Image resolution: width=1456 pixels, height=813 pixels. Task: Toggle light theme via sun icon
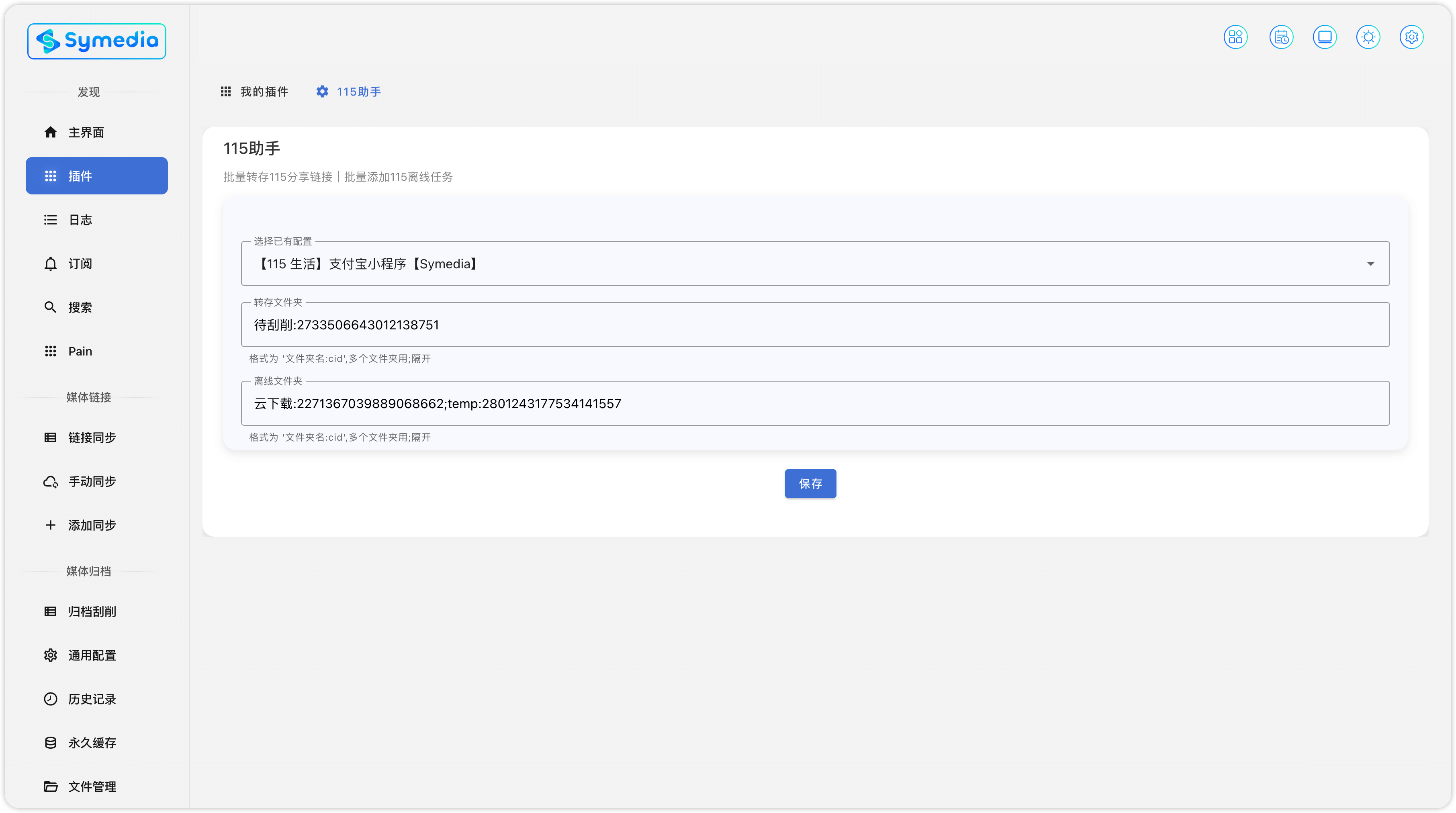point(1368,37)
